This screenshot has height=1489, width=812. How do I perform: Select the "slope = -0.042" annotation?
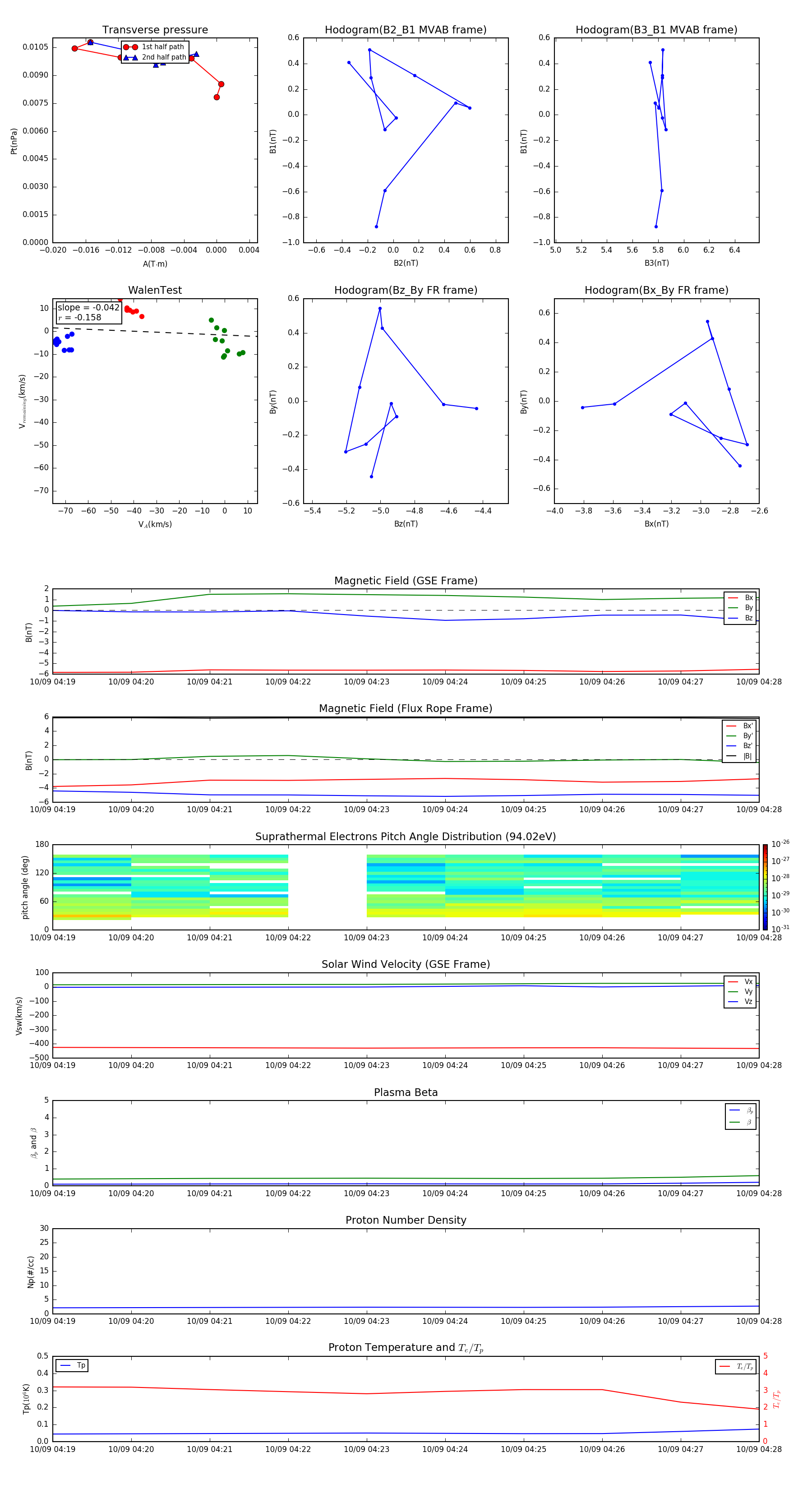pos(88,308)
